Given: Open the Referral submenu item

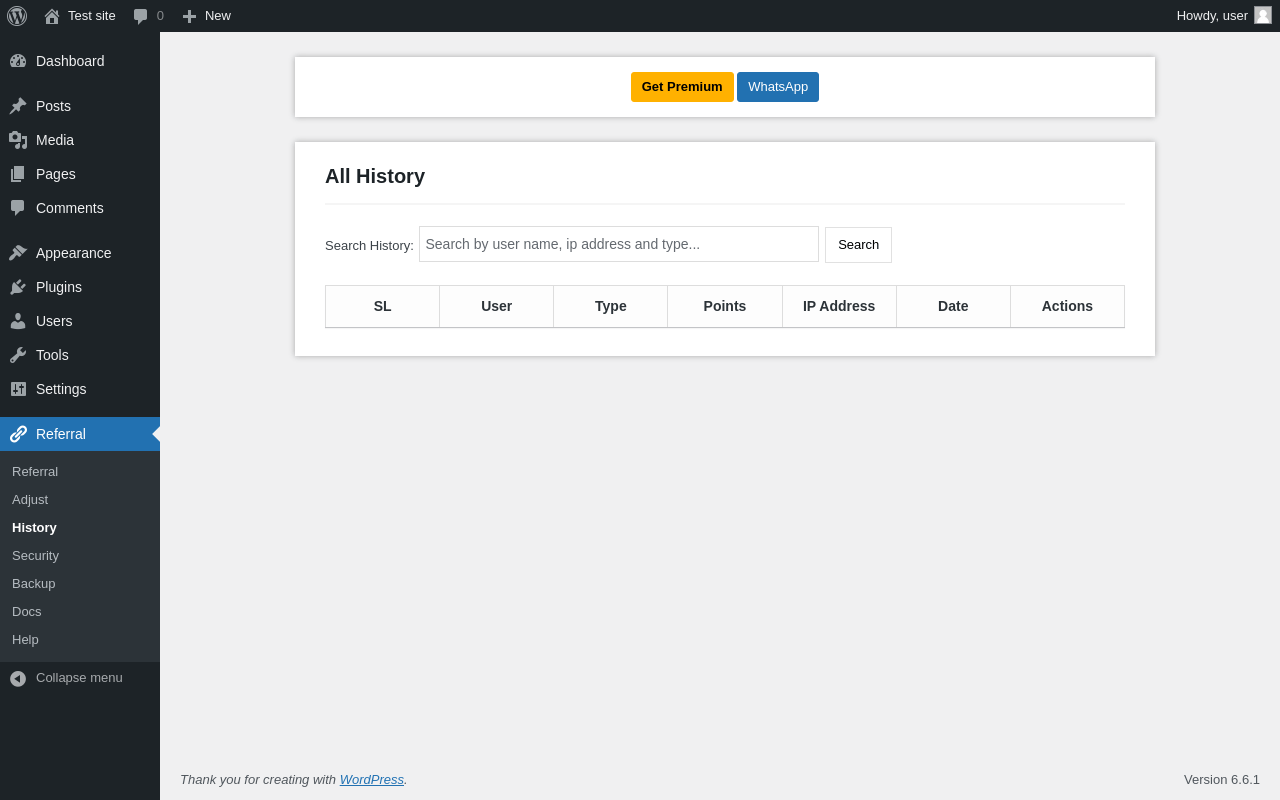Looking at the screenshot, I should pos(35,471).
